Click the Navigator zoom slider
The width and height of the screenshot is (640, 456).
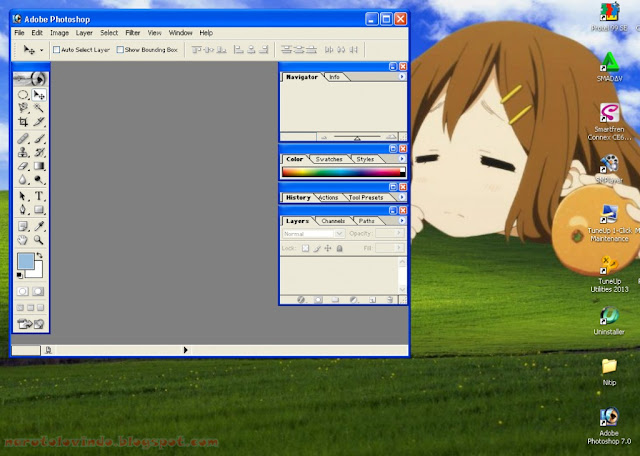click(357, 137)
